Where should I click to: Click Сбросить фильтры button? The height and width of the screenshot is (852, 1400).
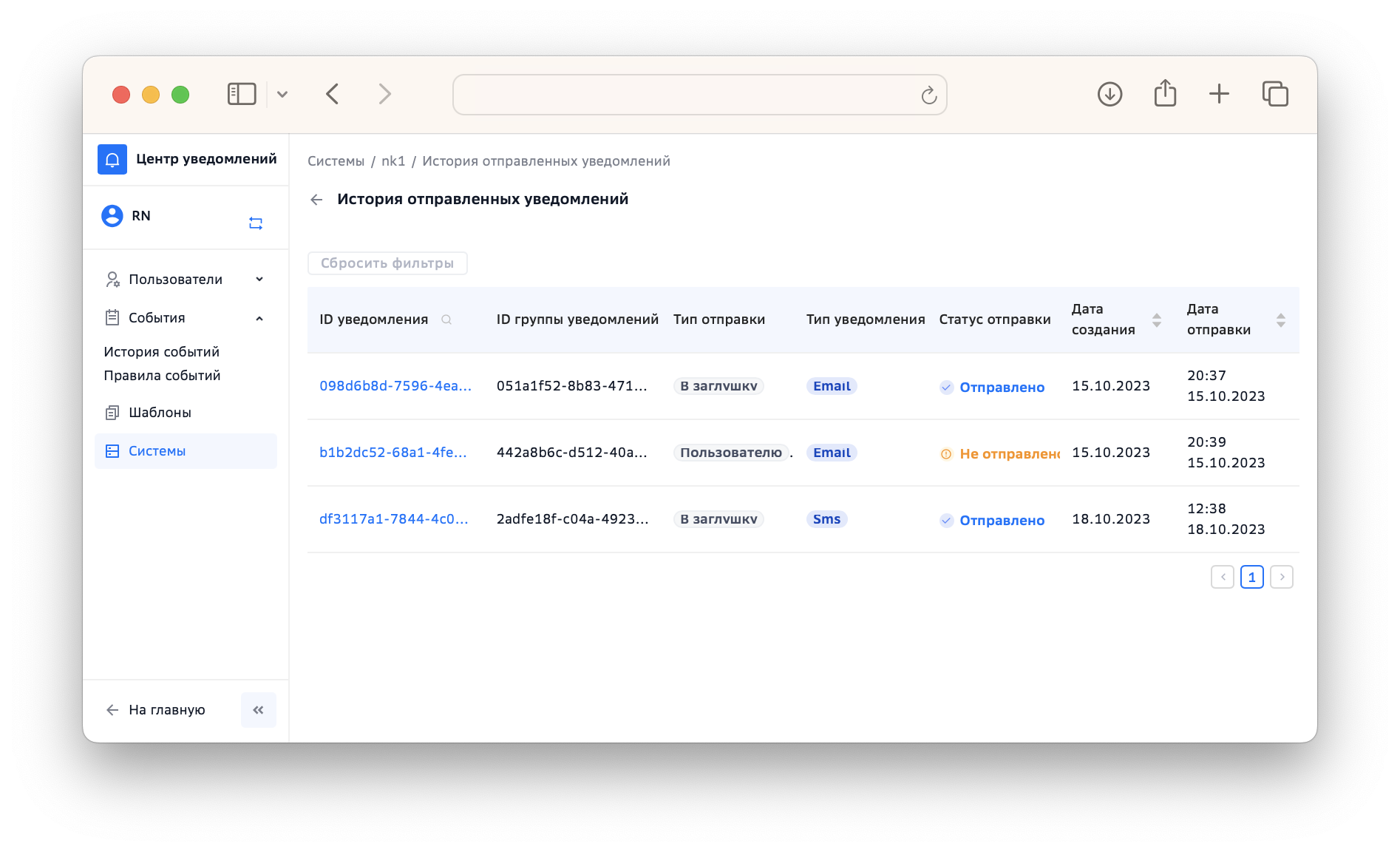pyautogui.click(x=387, y=263)
